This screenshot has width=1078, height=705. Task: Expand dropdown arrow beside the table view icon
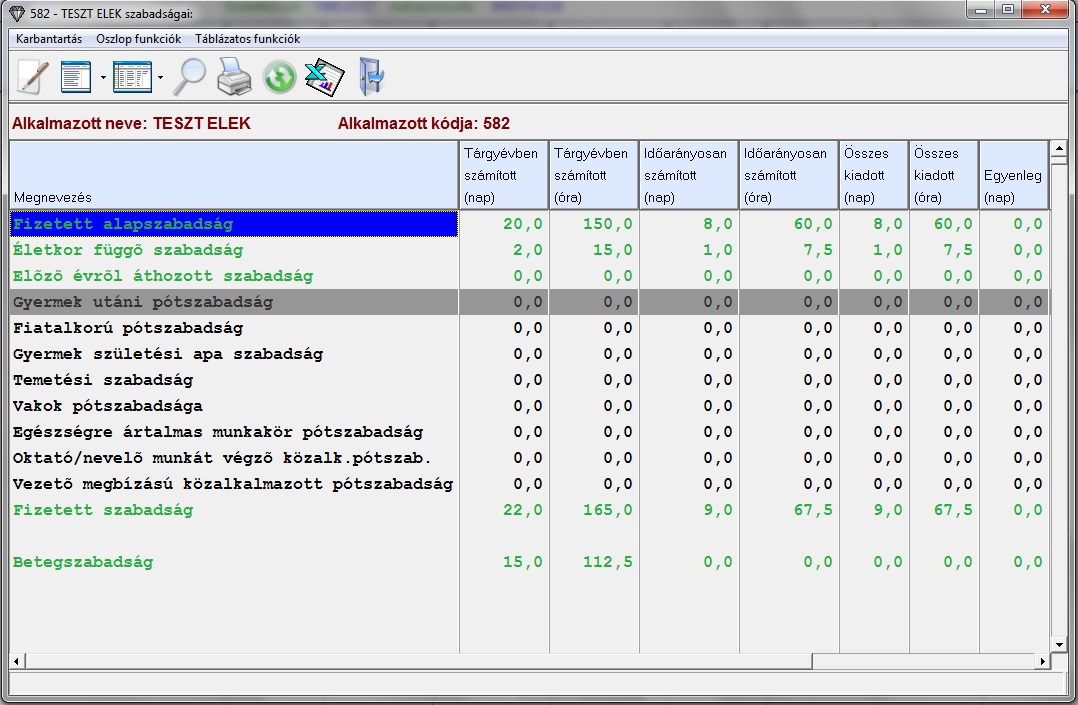tap(160, 78)
